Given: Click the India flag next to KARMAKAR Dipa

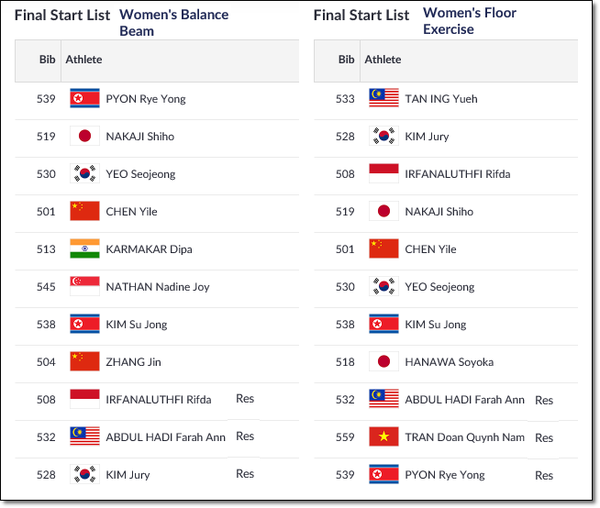Looking at the screenshot, I should click(85, 249).
